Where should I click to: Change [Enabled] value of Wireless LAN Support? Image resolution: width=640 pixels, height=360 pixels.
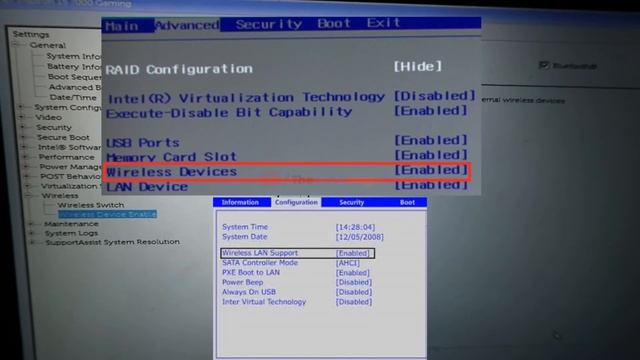pos(353,253)
